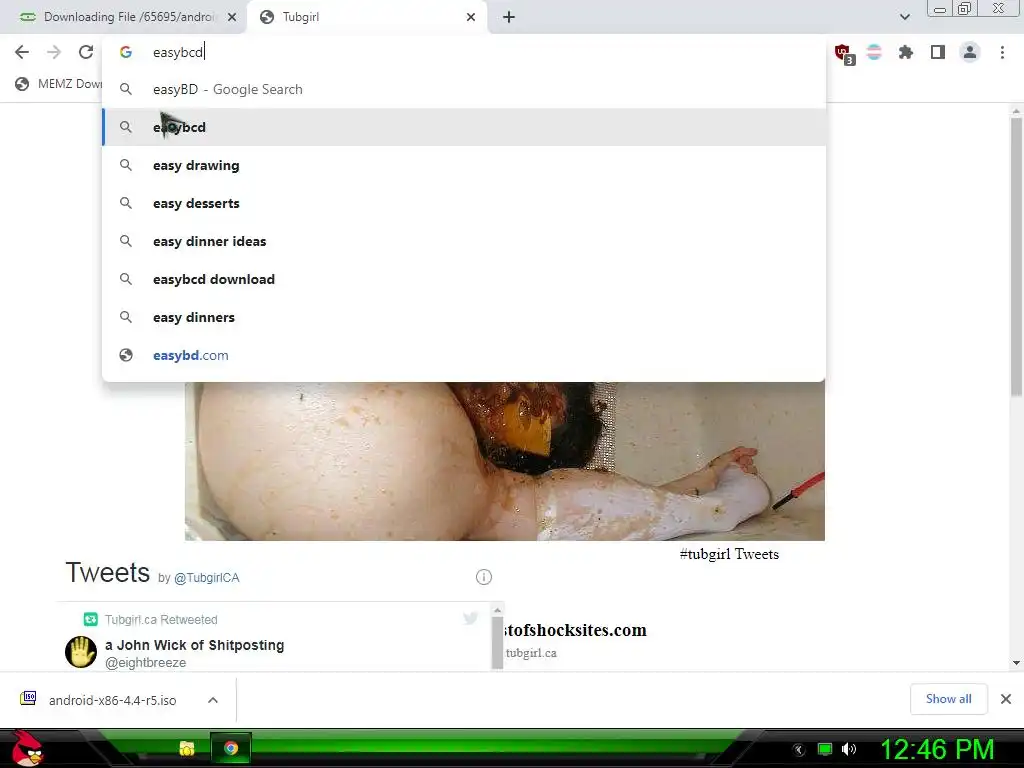Image resolution: width=1024 pixels, height=768 pixels.
Task: Select the easyBD Google Search suggestion
Action: click(464, 89)
